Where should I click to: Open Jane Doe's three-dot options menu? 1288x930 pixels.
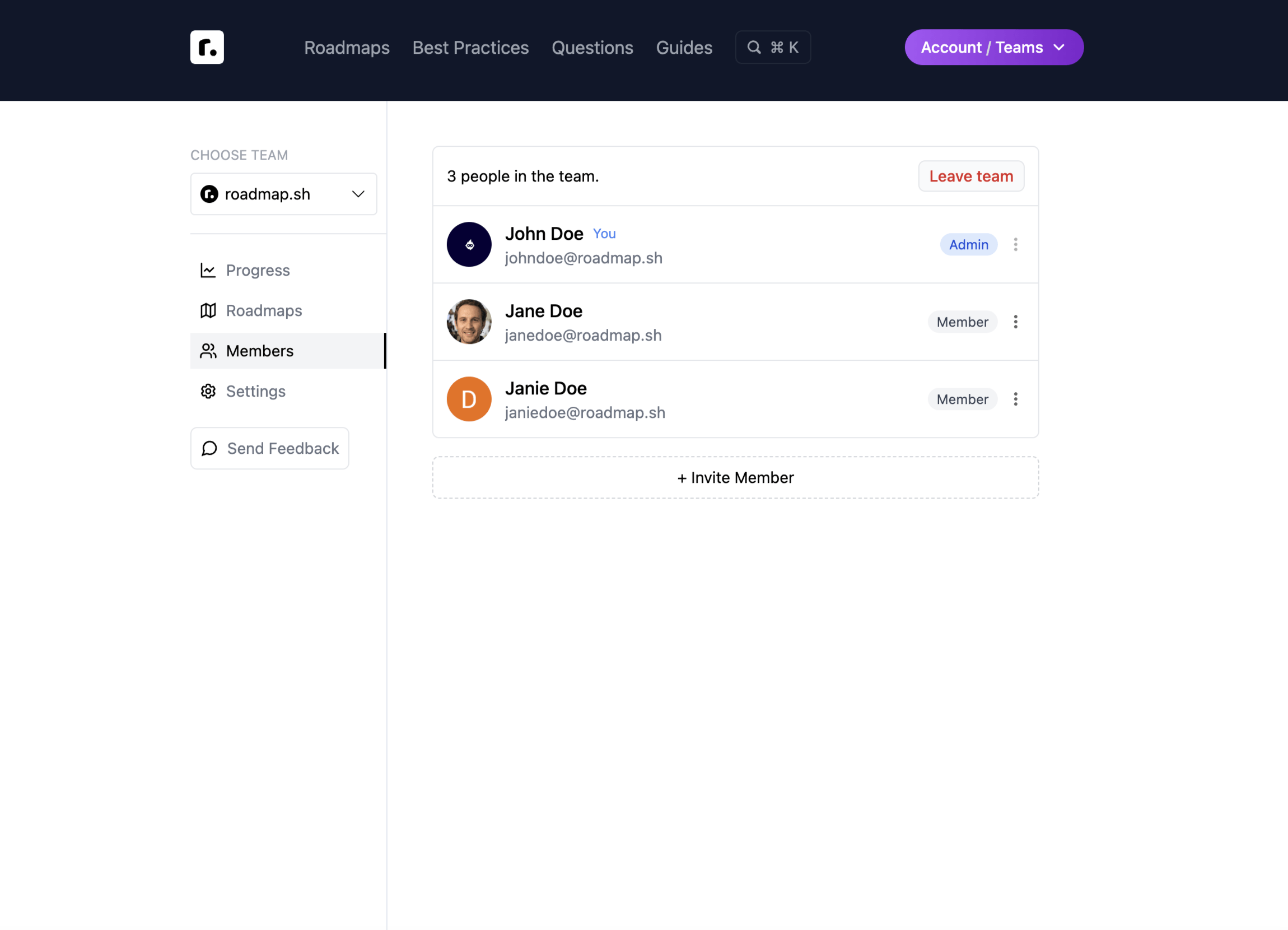click(1015, 322)
